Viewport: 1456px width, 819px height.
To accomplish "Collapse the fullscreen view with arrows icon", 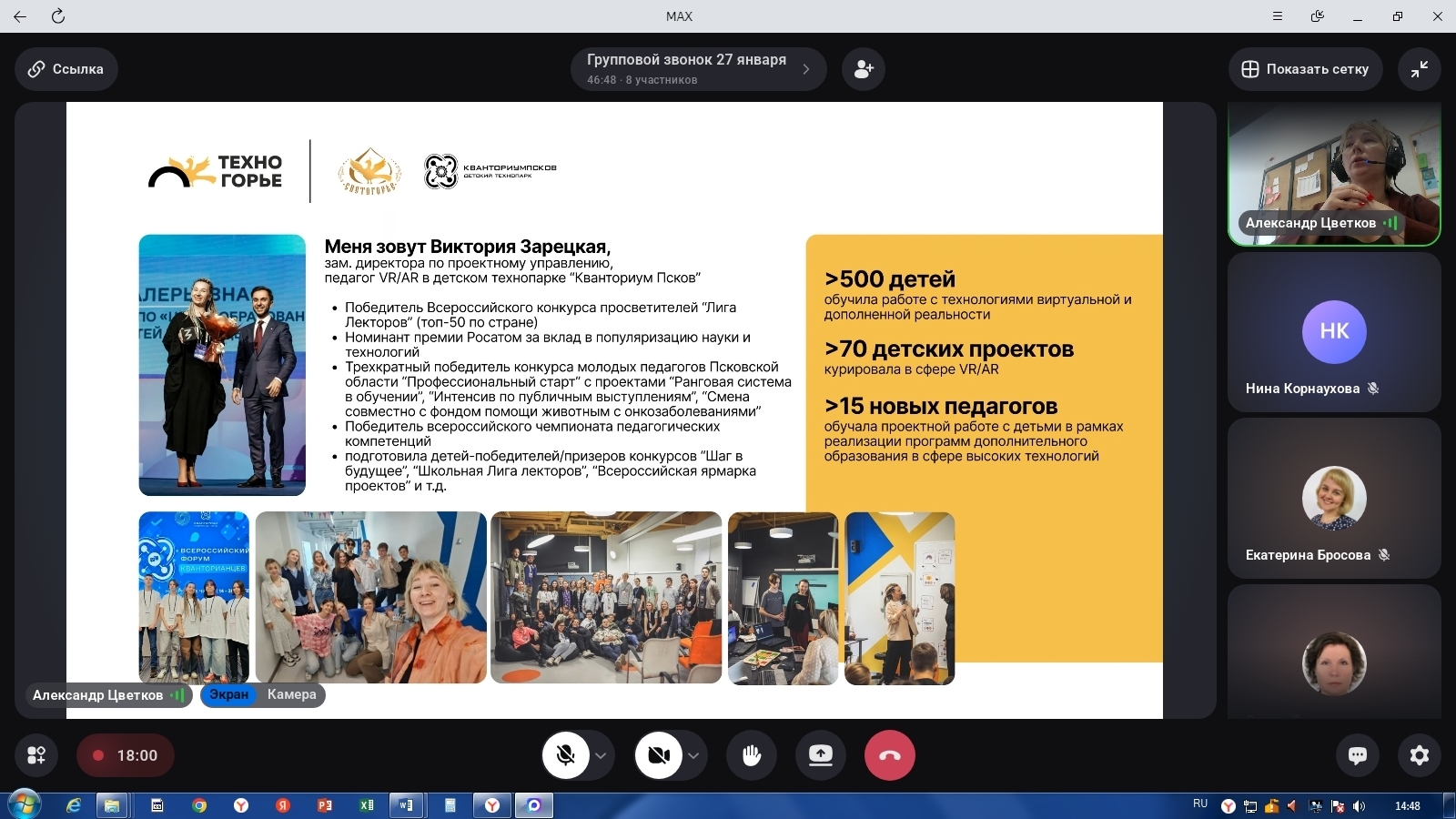I will (1419, 69).
